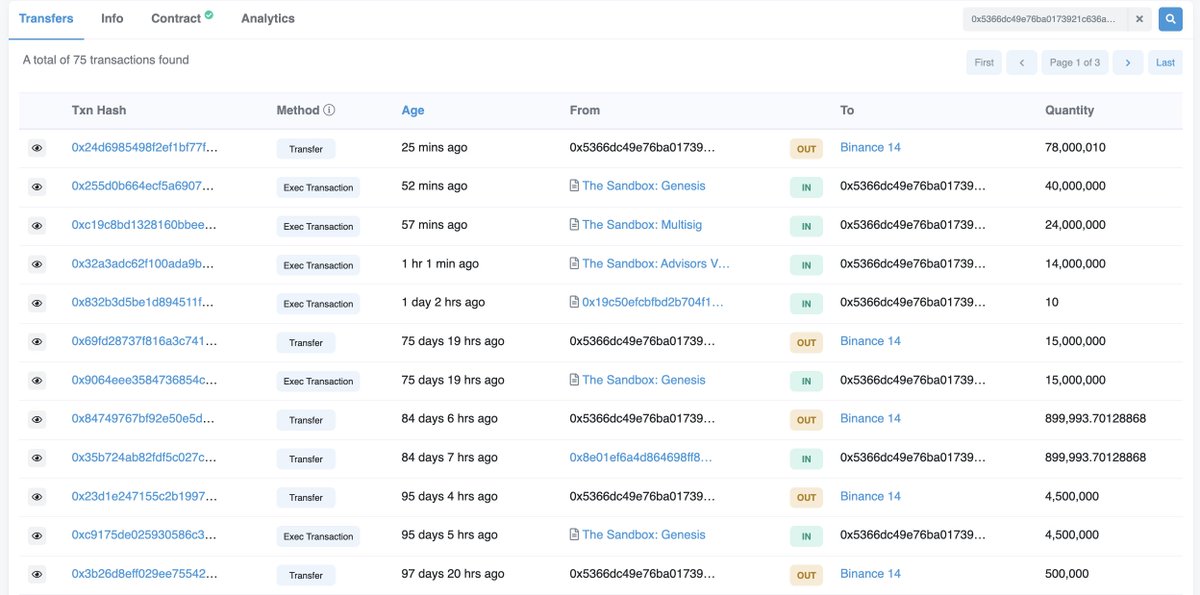The image size is (1200, 595).
Task: Click OUT badge in 25 mins ago row
Action: [x=806, y=149]
